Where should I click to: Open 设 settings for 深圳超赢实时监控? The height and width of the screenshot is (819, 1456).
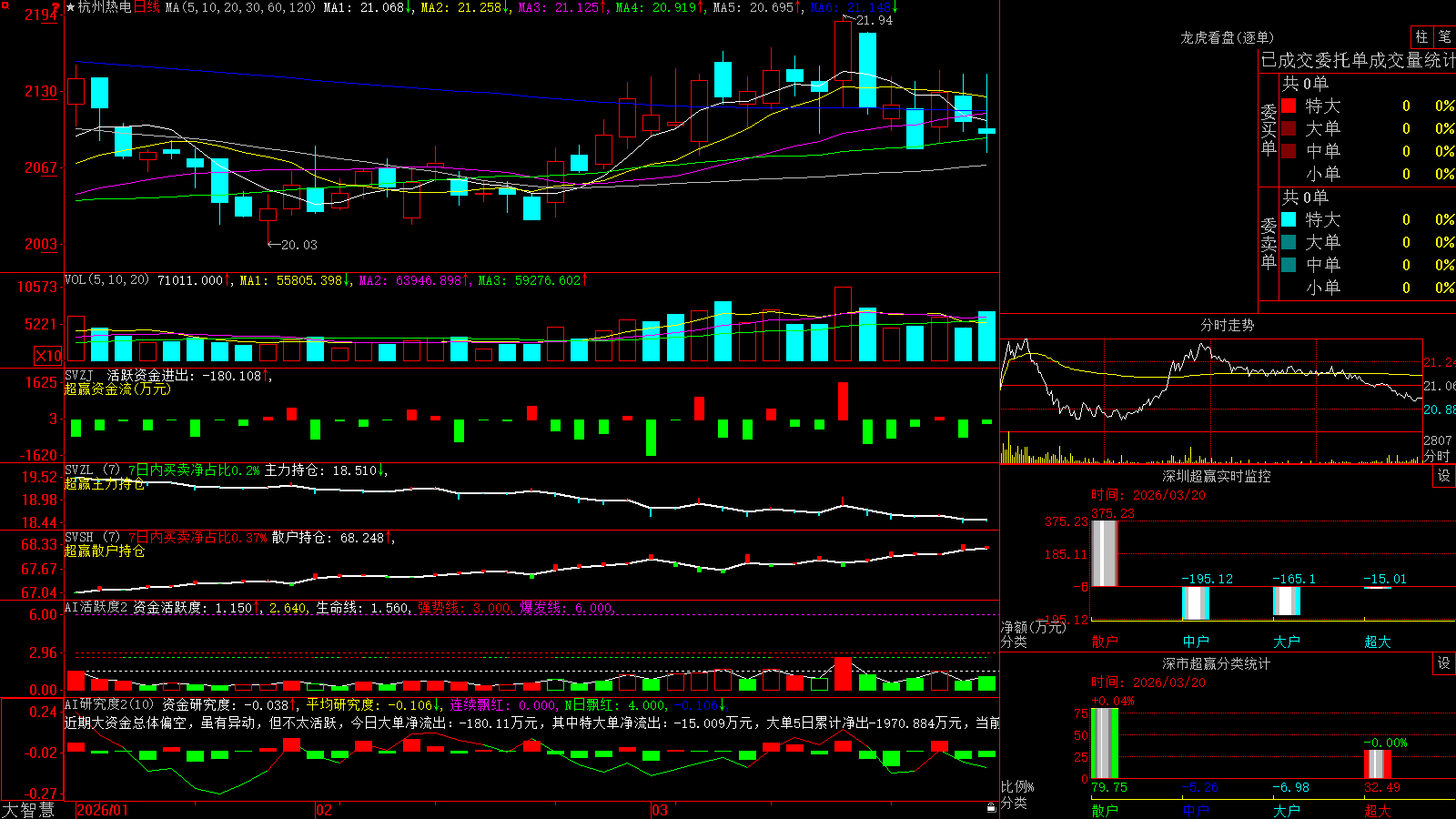coord(1444,476)
